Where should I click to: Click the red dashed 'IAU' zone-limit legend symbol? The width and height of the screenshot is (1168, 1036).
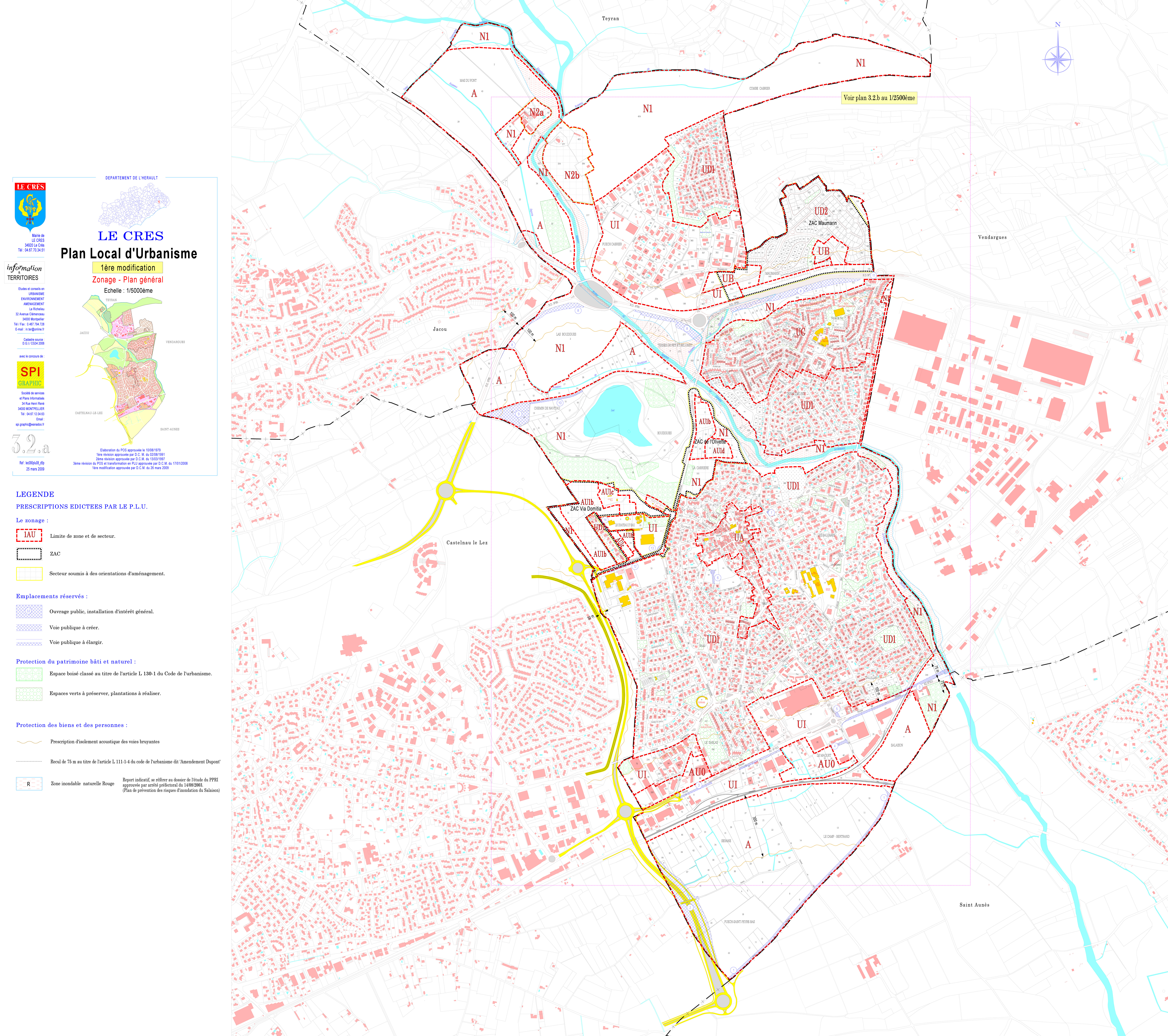[x=29, y=535]
